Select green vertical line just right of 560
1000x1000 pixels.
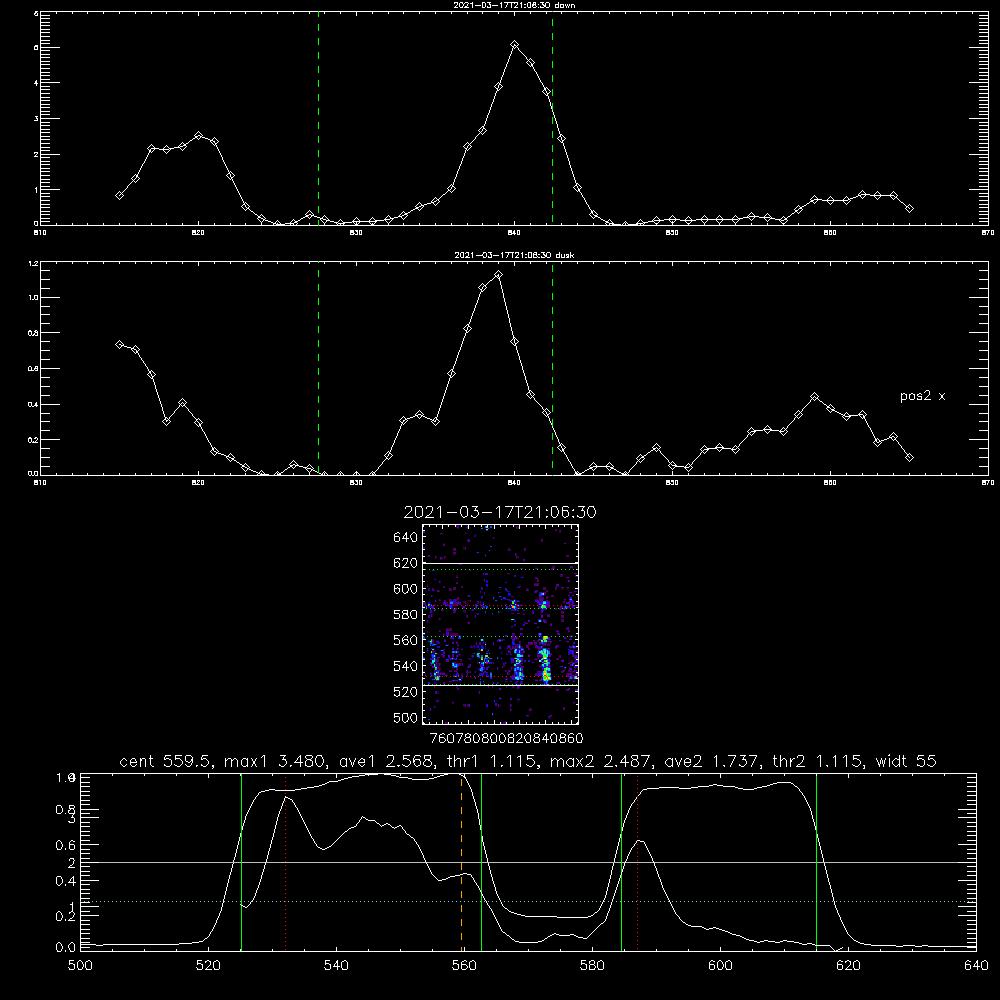(481, 861)
